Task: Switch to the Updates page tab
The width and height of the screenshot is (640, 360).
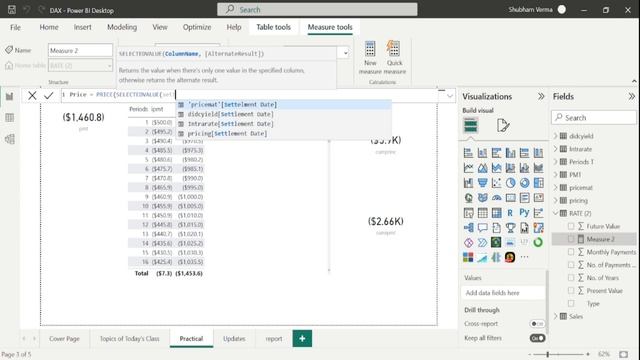Action: pos(234,339)
